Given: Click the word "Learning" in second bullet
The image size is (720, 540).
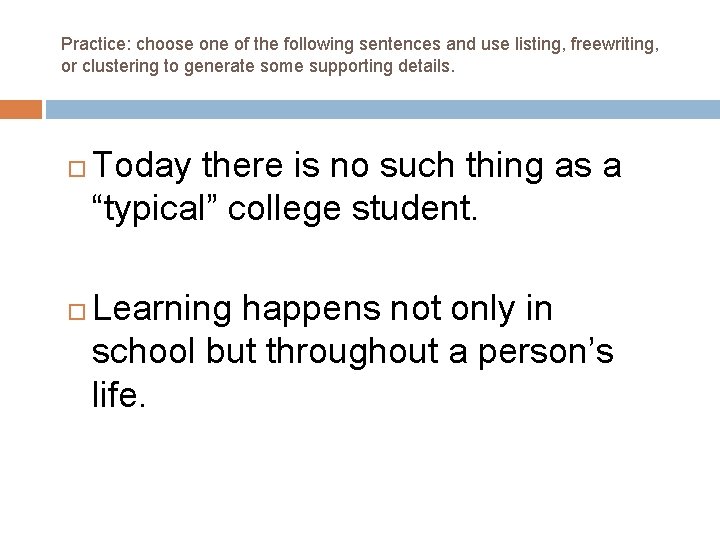Looking at the screenshot, I should (x=162, y=309).
